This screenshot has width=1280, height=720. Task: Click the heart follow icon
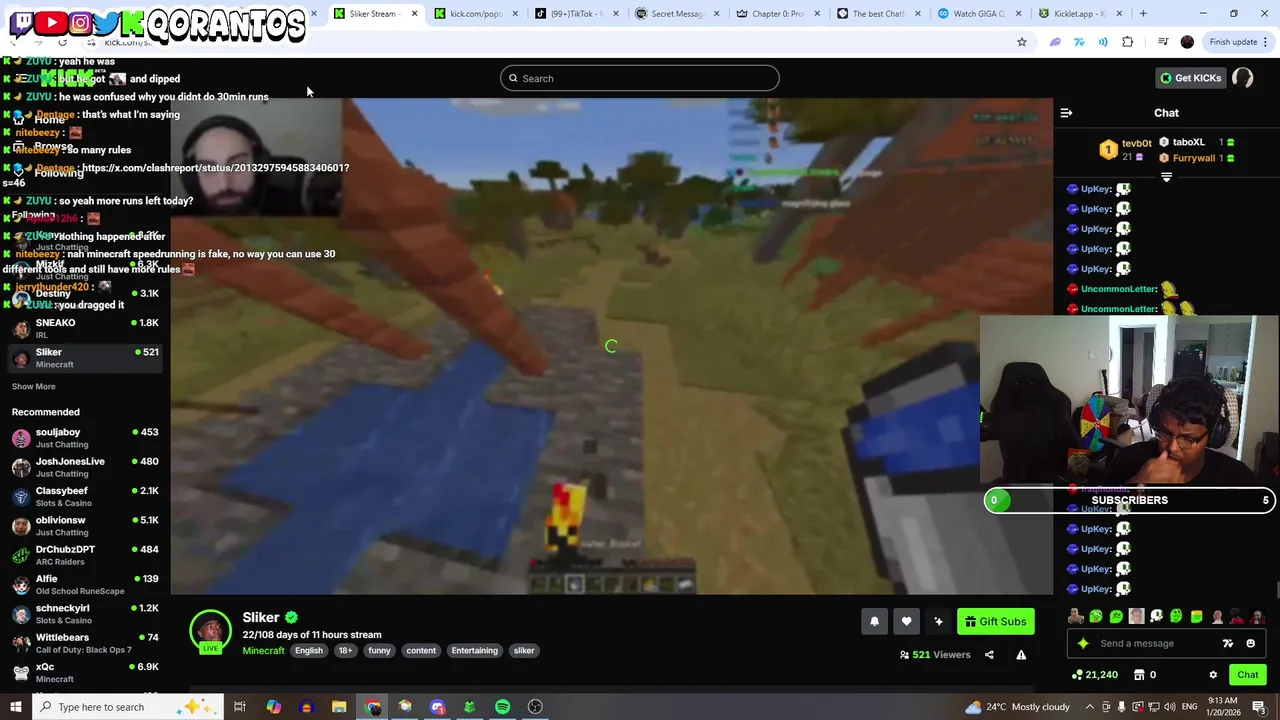click(x=906, y=621)
